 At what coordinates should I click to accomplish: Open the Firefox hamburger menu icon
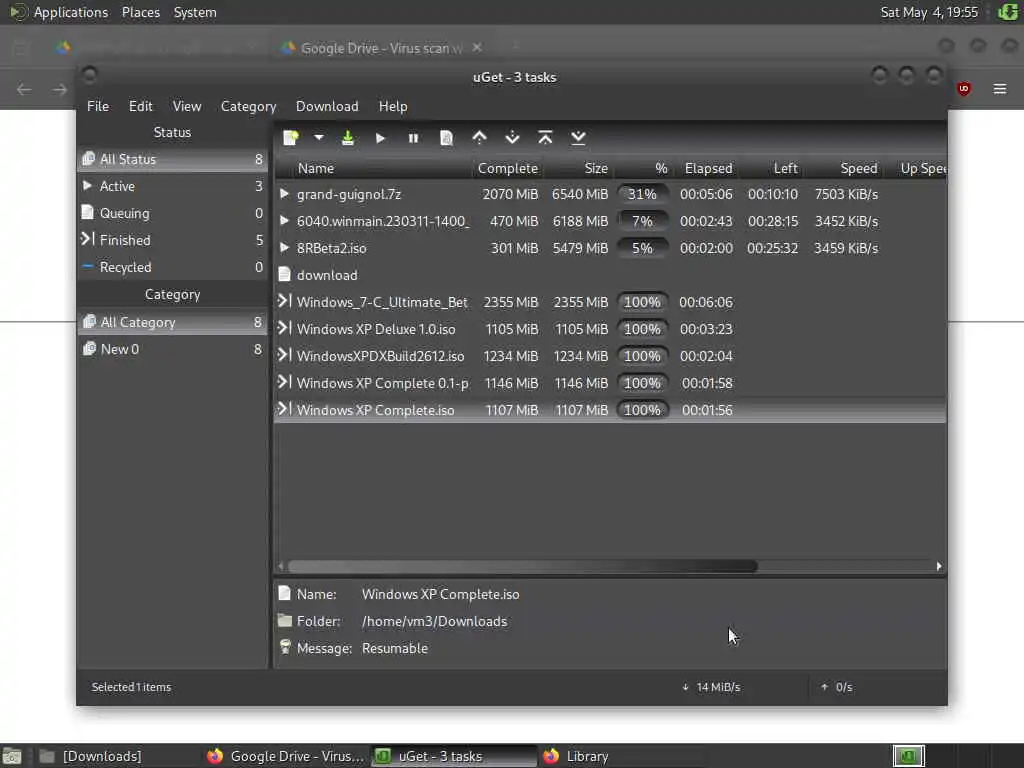1000,89
